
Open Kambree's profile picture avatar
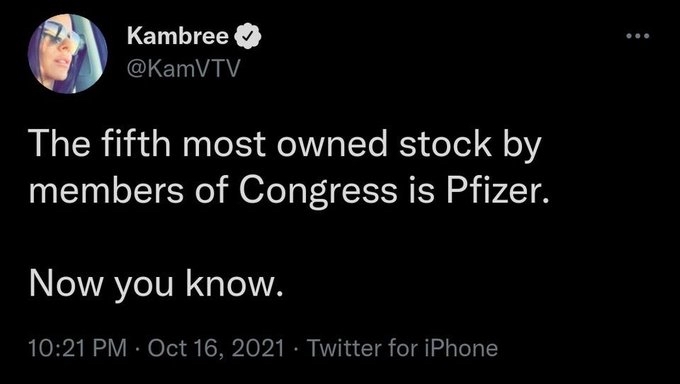[68, 54]
